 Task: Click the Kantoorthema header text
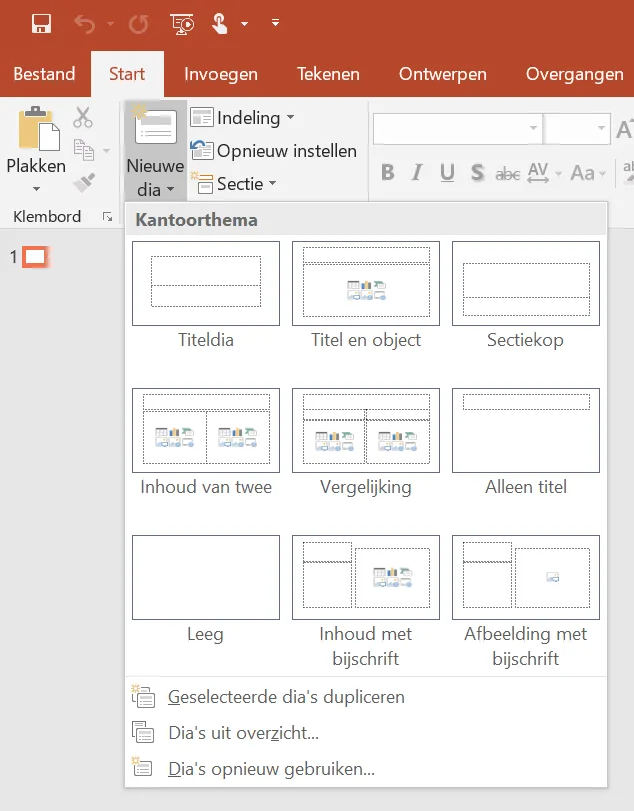pyautogui.click(x=197, y=220)
